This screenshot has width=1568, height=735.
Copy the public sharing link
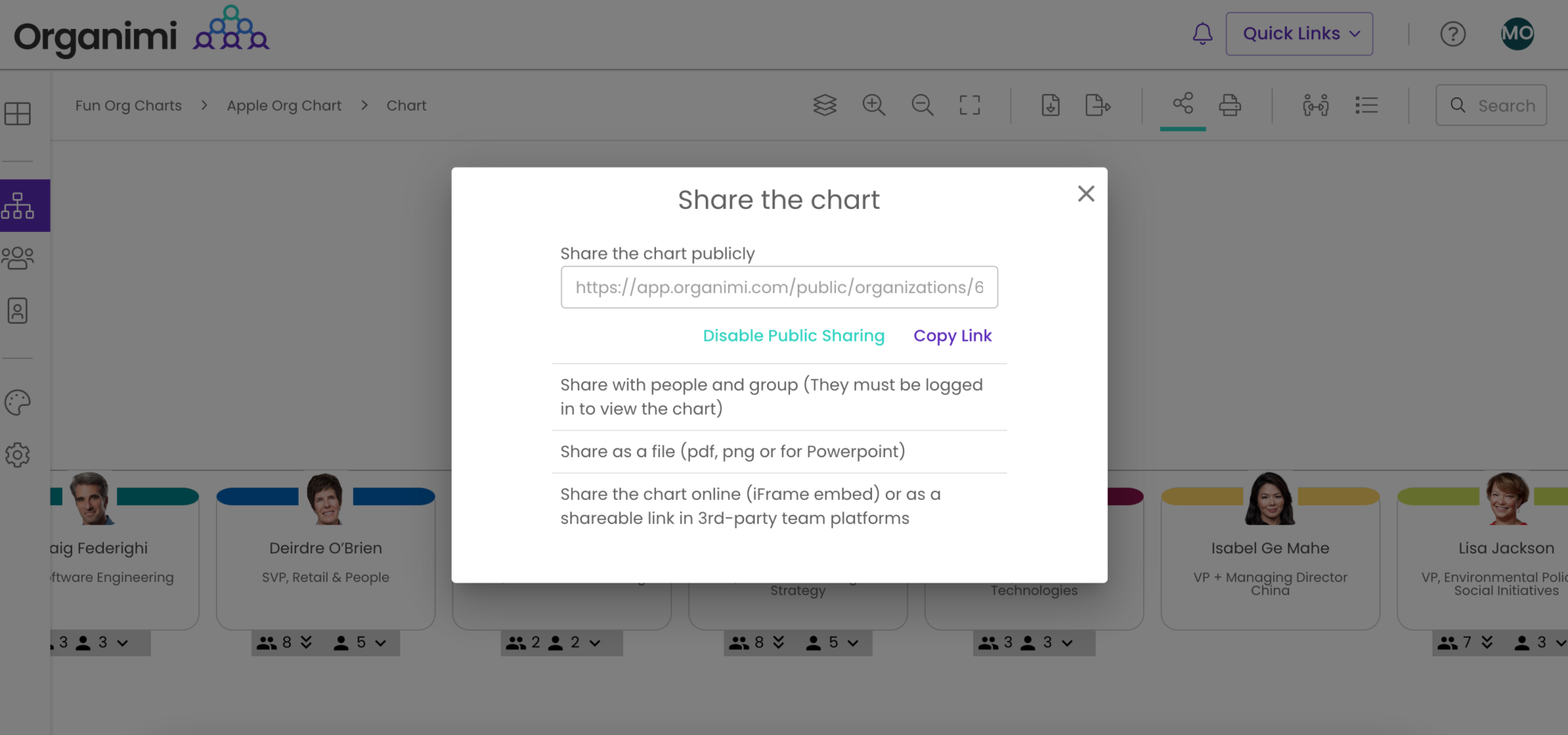click(x=952, y=335)
